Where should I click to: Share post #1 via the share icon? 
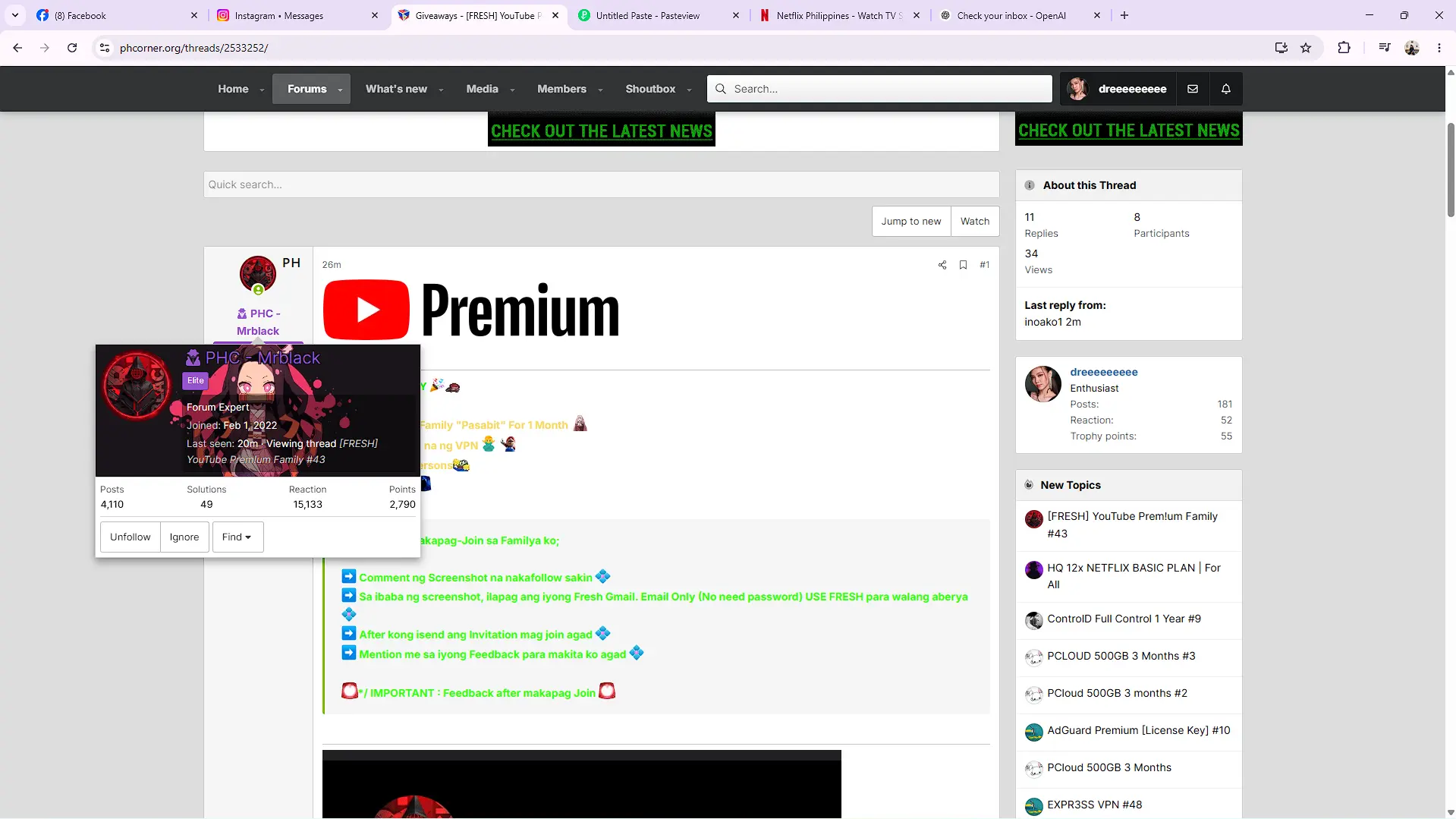point(942,265)
